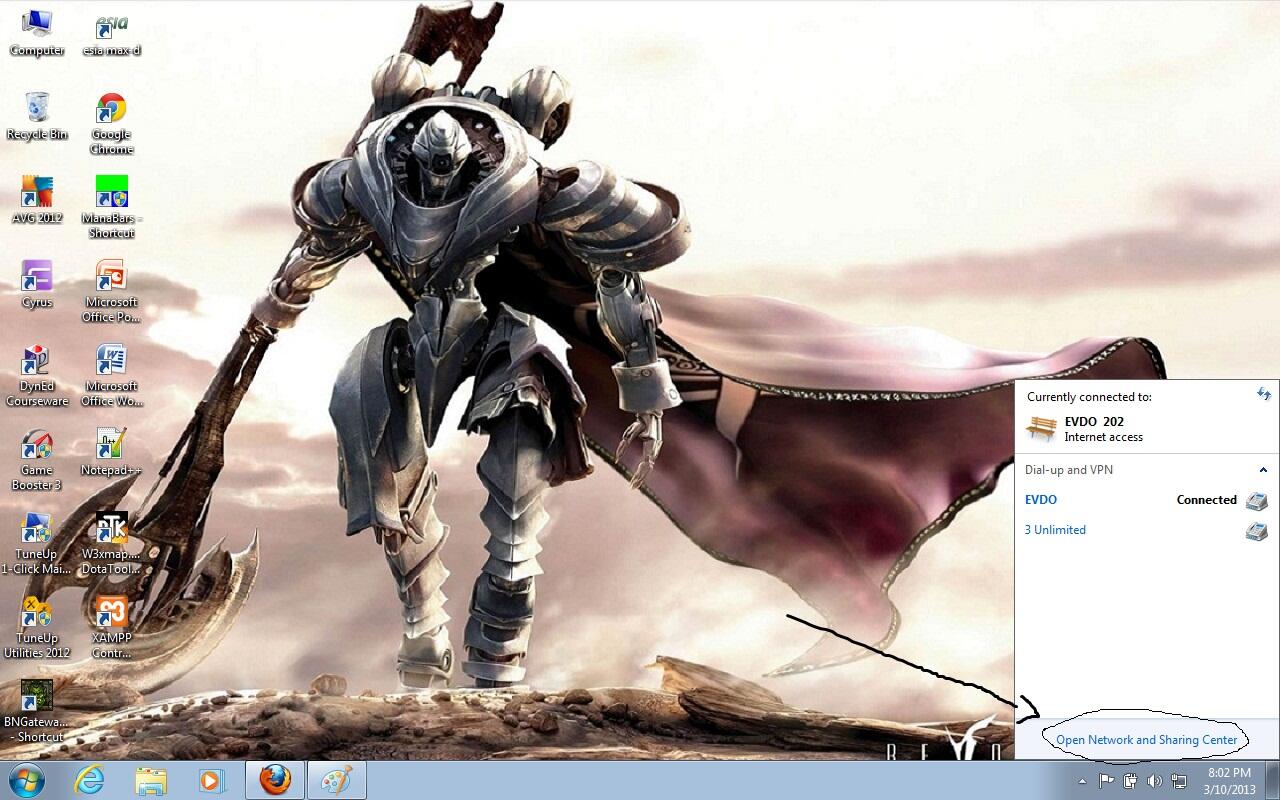Open the Computer desktop icon

(x=37, y=32)
